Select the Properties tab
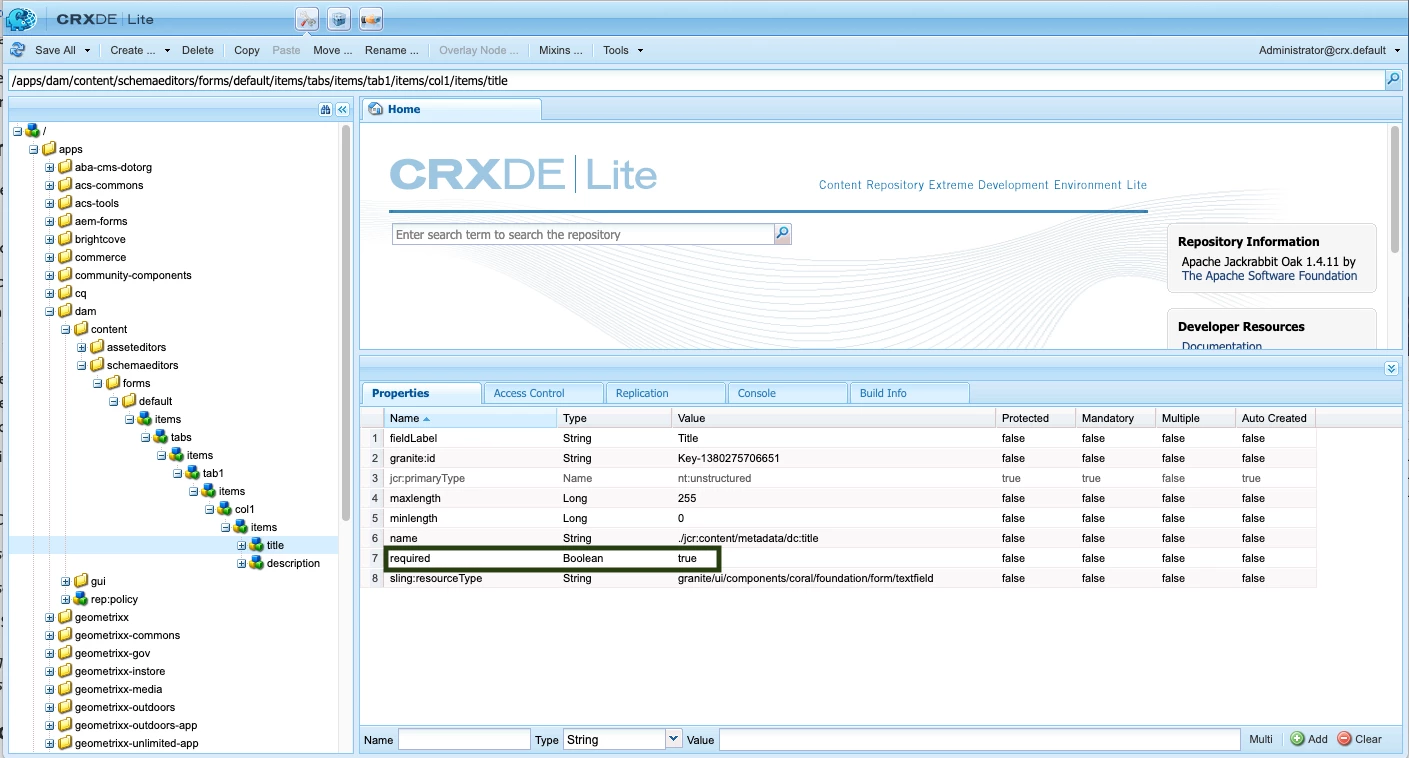This screenshot has width=1409, height=758. 421,393
